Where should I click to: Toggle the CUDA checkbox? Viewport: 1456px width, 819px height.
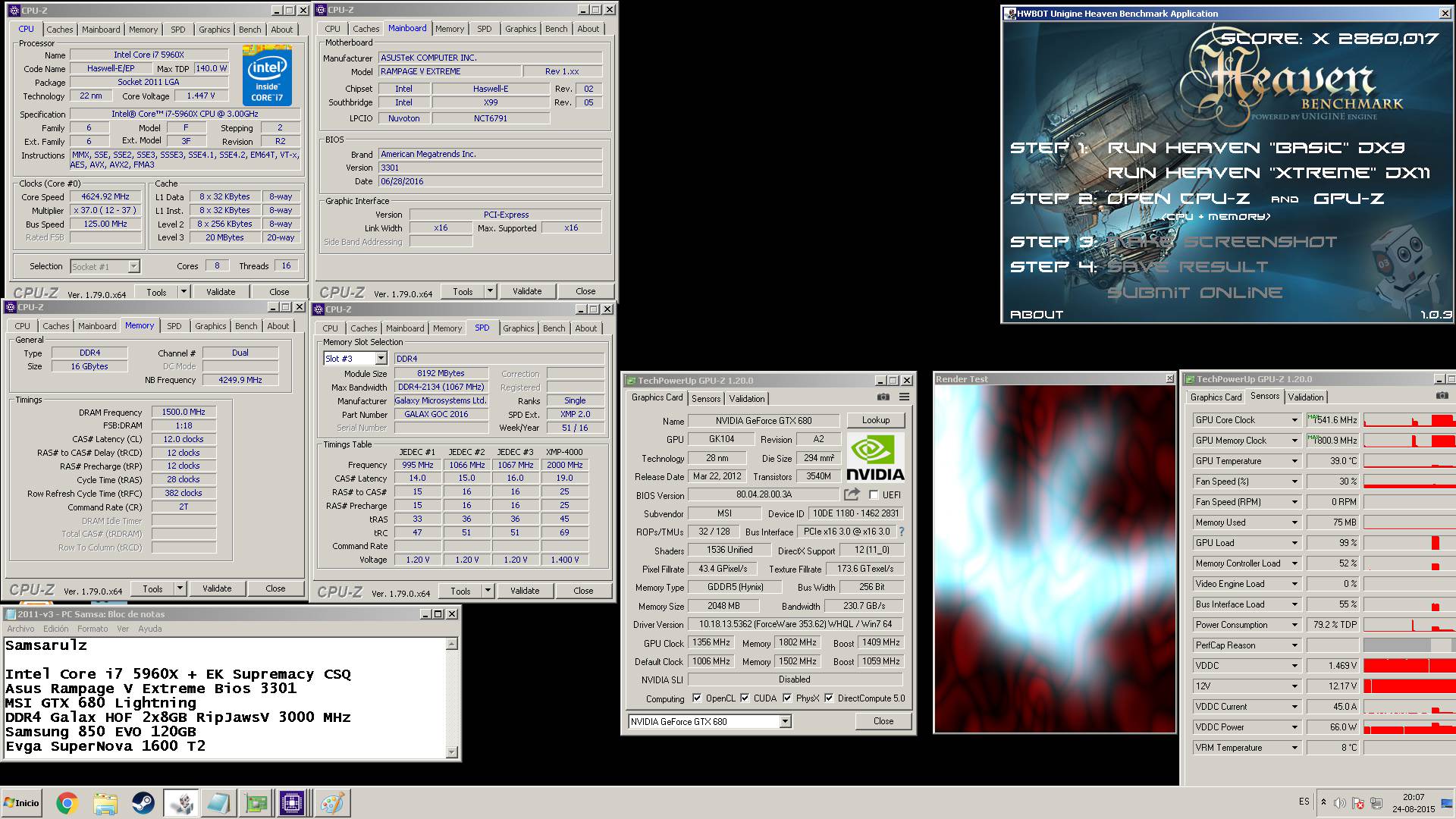click(745, 698)
